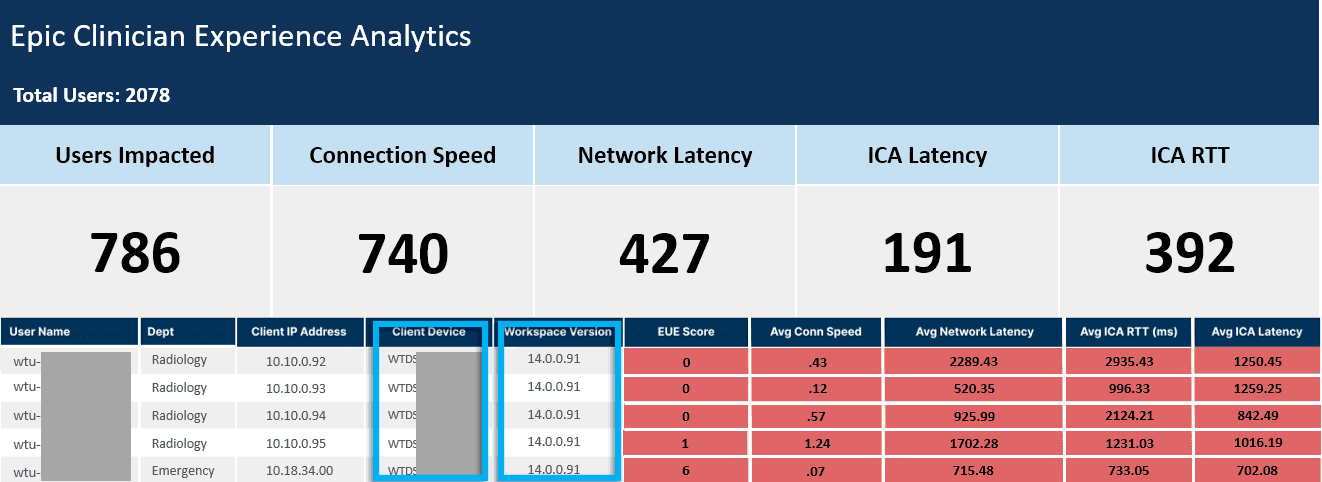This screenshot has width=1322, height=482.
Task: Click conn speed value .43
Action: point(816,361)
